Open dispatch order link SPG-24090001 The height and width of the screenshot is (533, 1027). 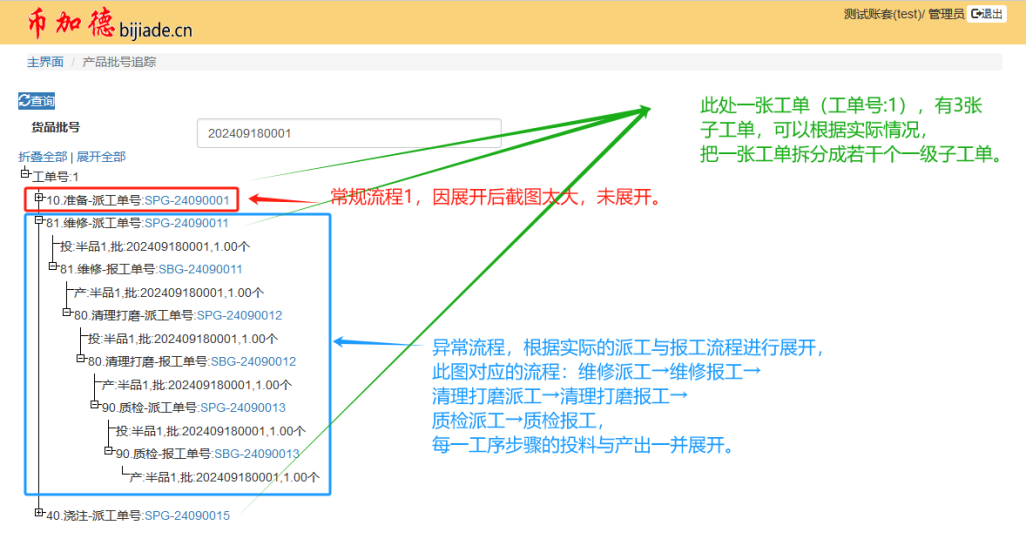pyautogui.click(x=187, y=200)
